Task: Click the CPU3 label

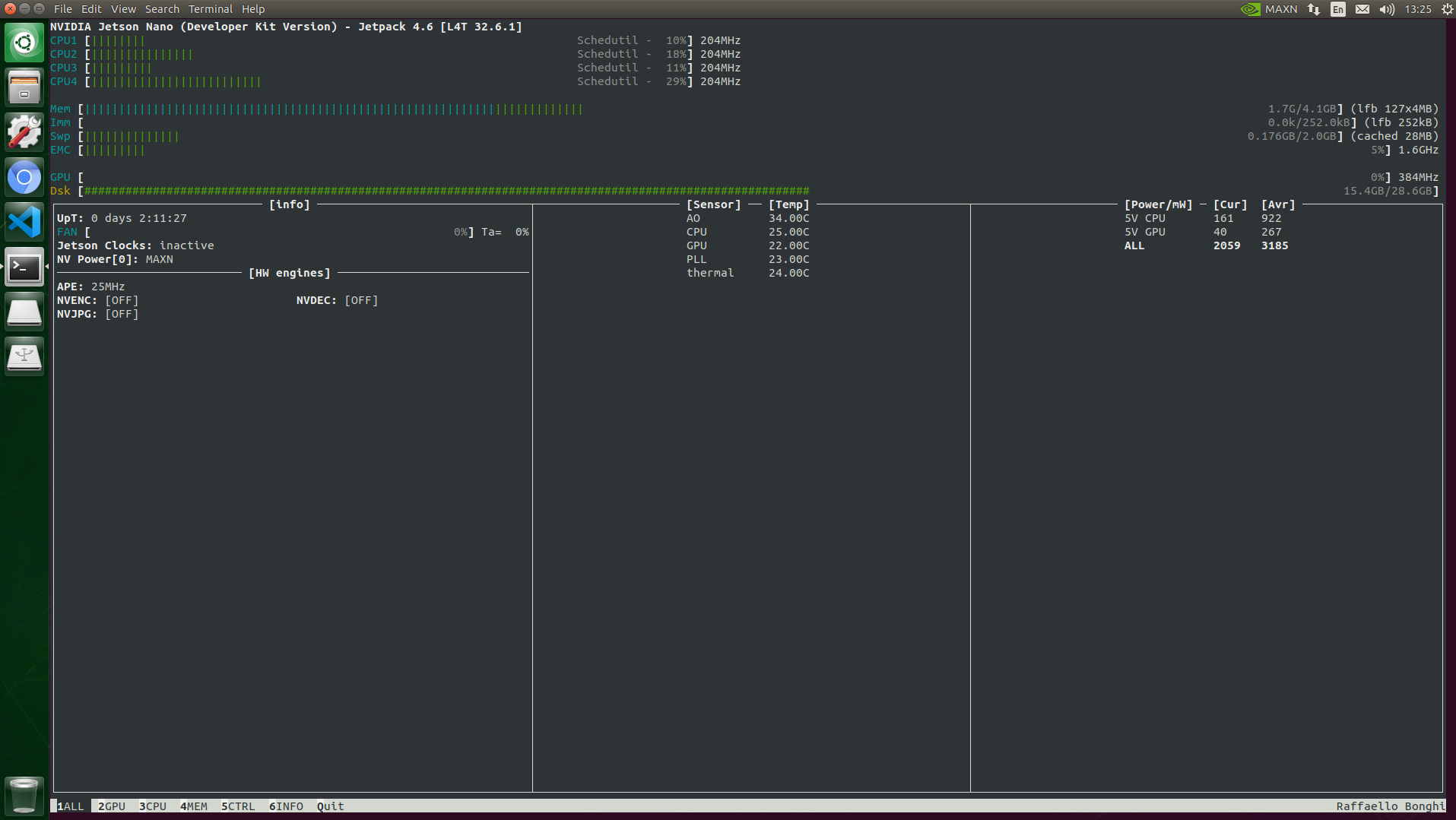Action: tap(64, 68)
